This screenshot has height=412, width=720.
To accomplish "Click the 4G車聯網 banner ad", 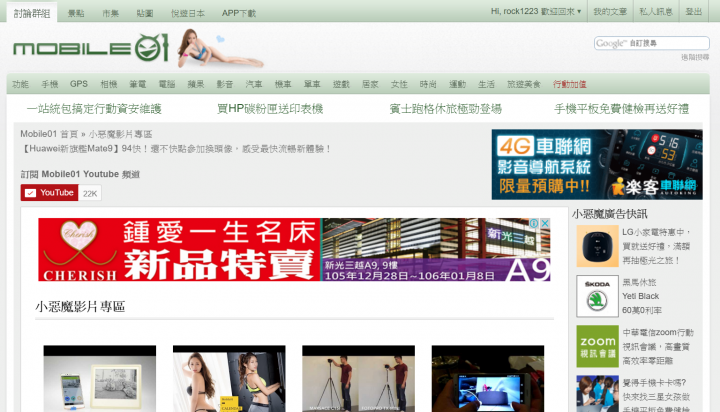I will [597, 164].
